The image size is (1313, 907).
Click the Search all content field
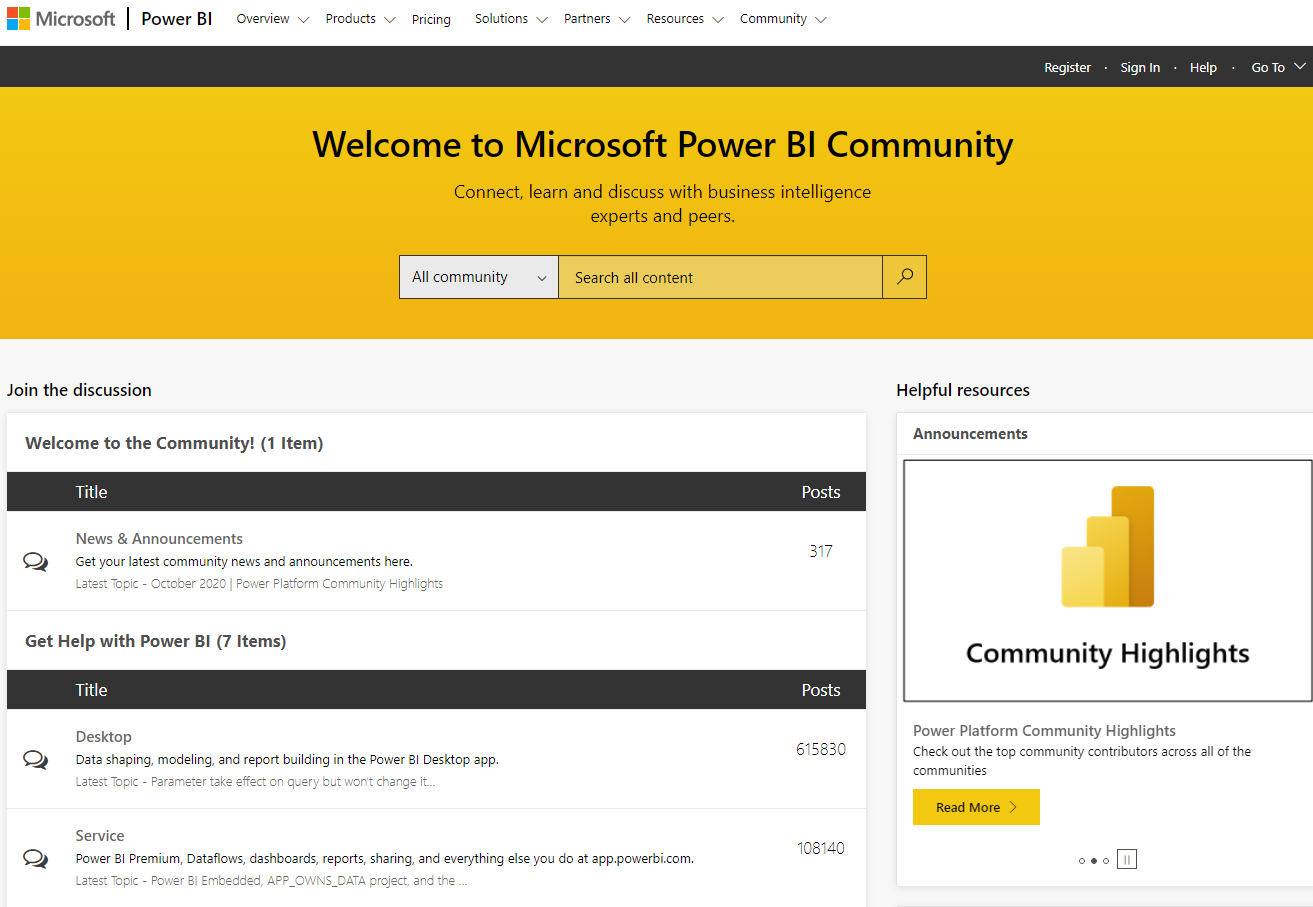coord(720,277)
